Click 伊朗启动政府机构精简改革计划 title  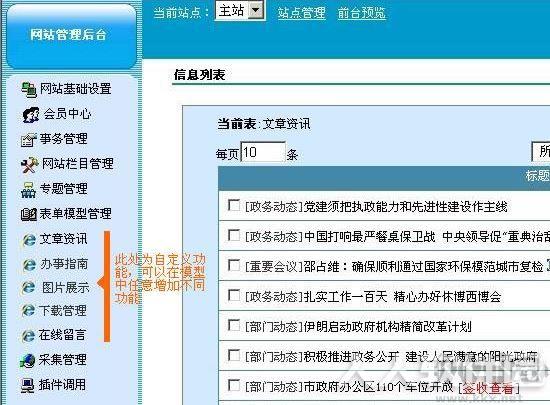(387, 327)
